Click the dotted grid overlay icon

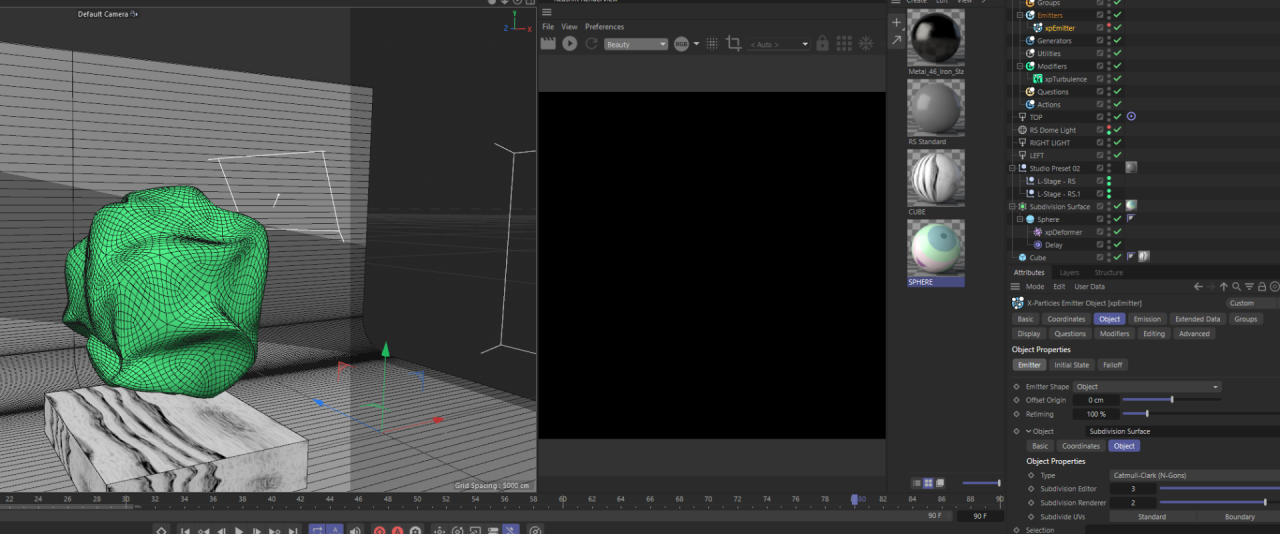[x=712, y=44]
